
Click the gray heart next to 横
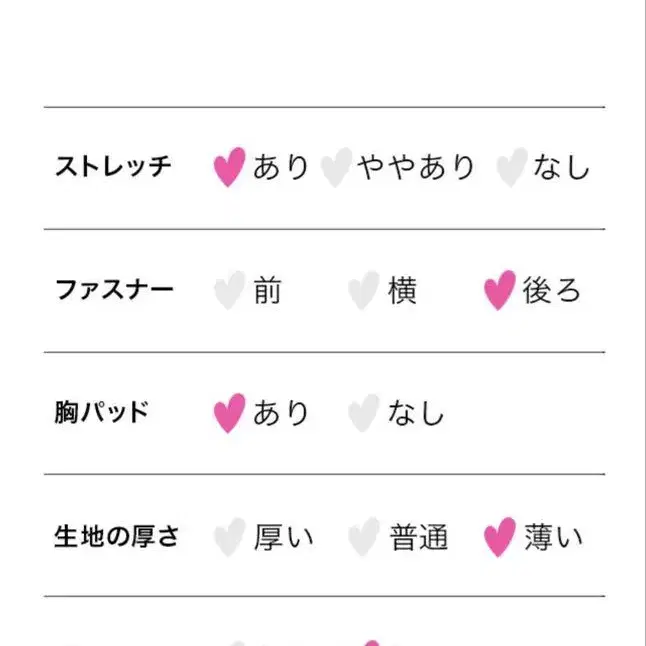click(x=363, y=291)
